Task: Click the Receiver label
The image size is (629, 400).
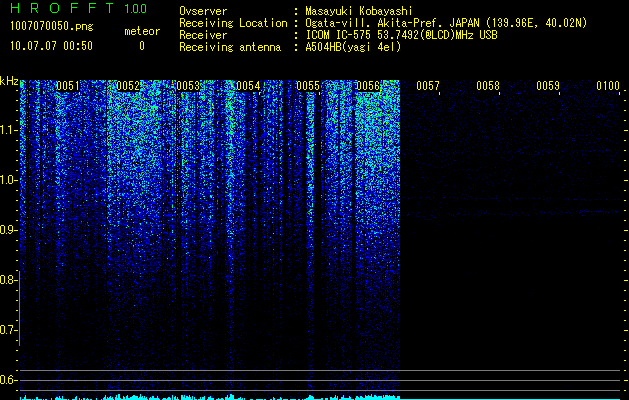Action: [203, 35]
